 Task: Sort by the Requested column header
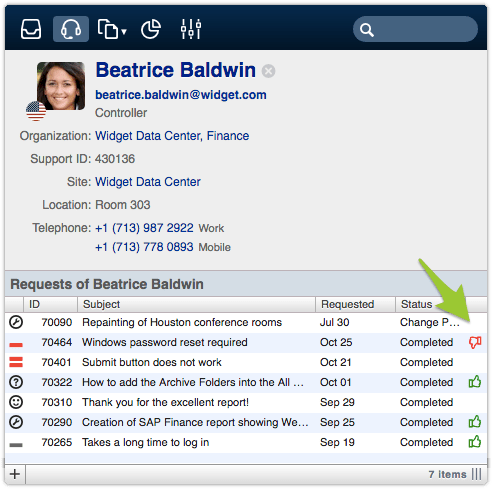[x=355, y=304]
